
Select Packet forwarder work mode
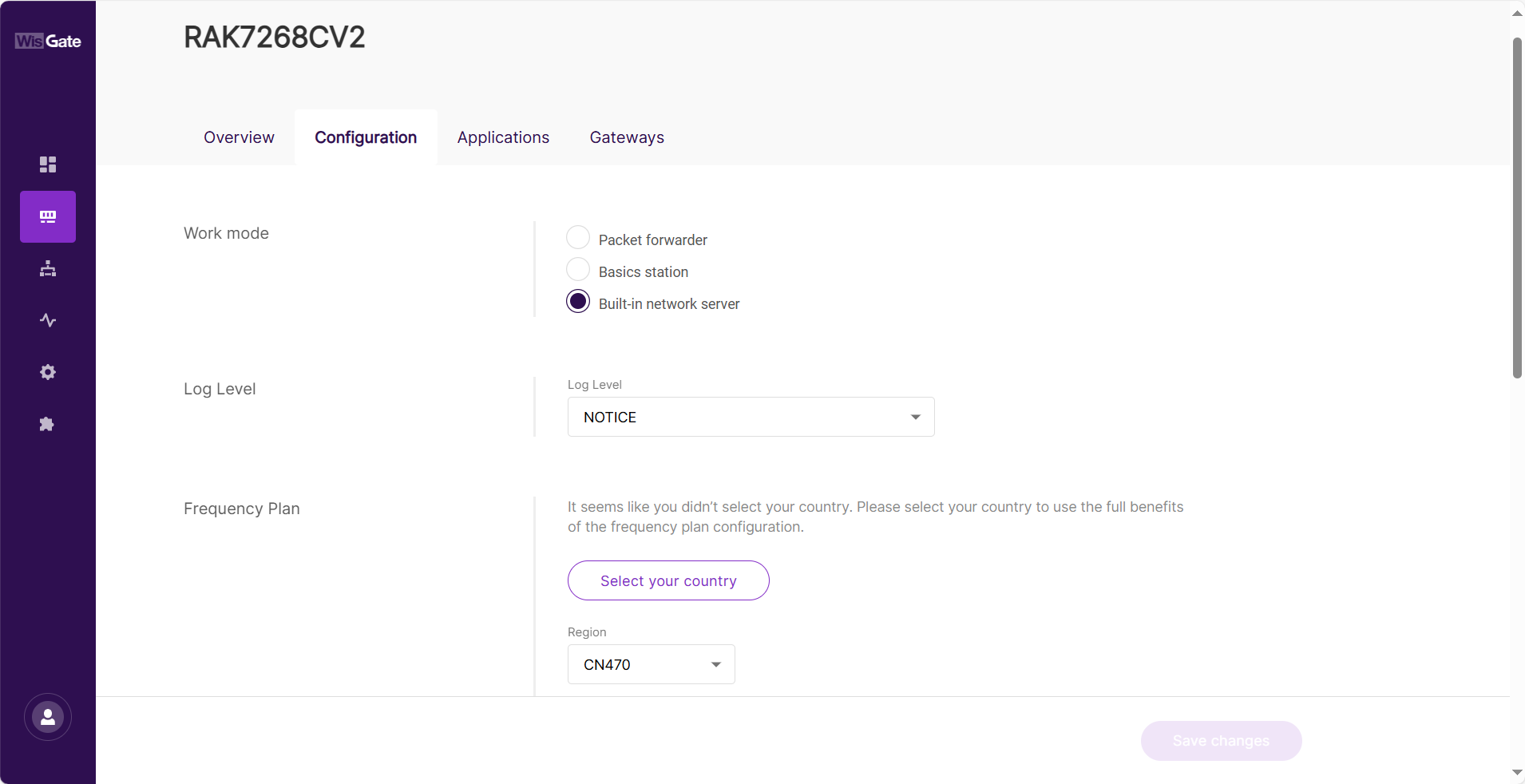coord(578,238)
